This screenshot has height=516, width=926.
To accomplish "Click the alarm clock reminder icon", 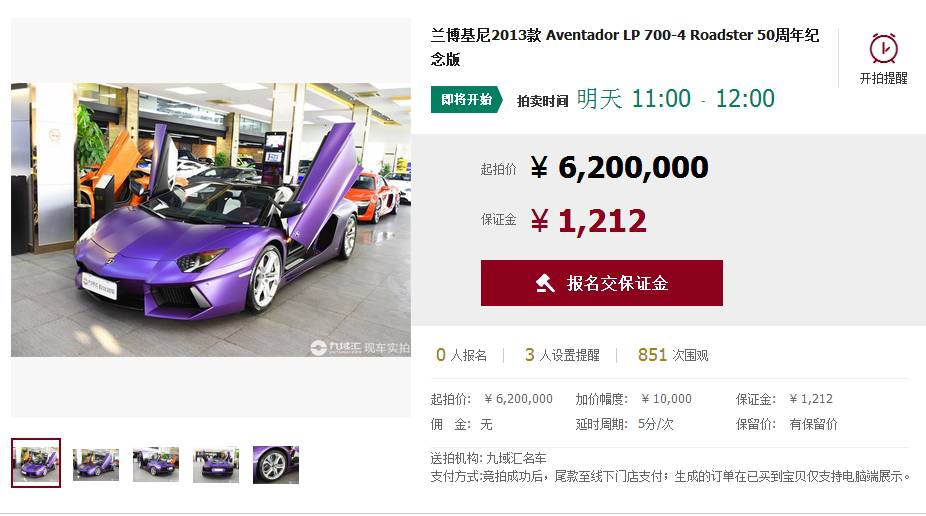I will (883, 48).
